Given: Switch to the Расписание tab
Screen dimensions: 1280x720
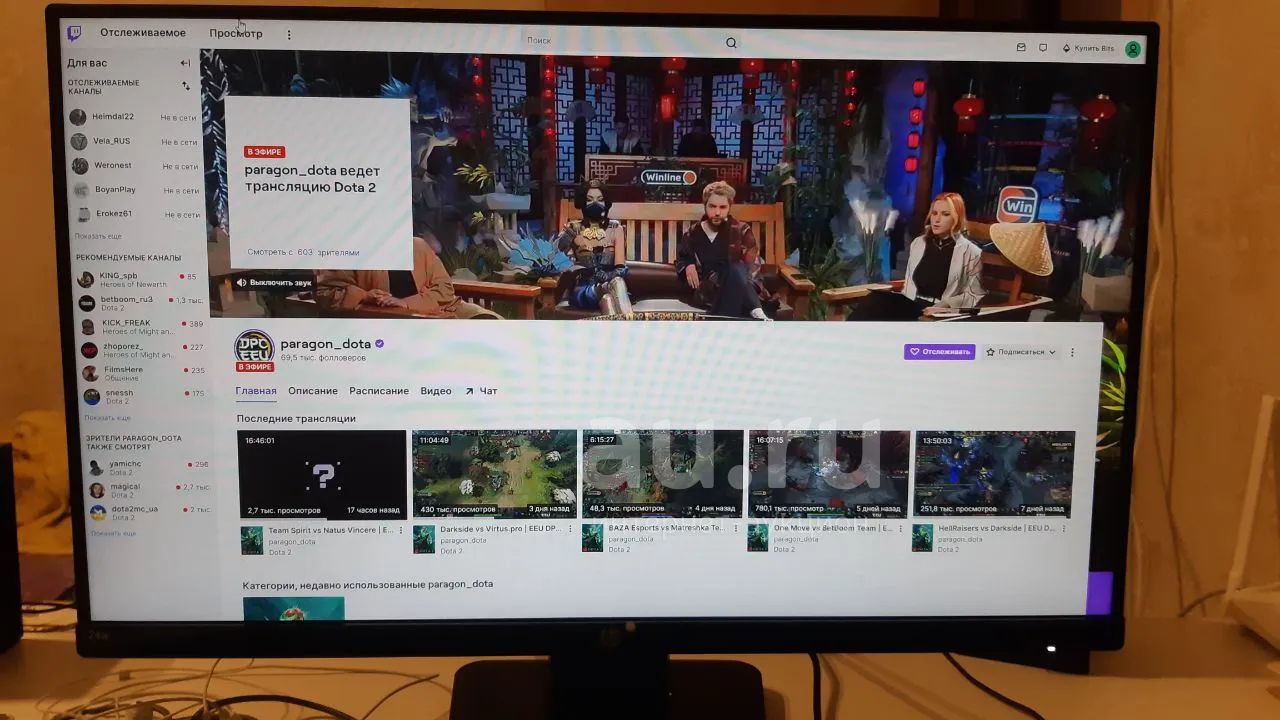Looking at the screenshot, I should [x=379, y=391].
